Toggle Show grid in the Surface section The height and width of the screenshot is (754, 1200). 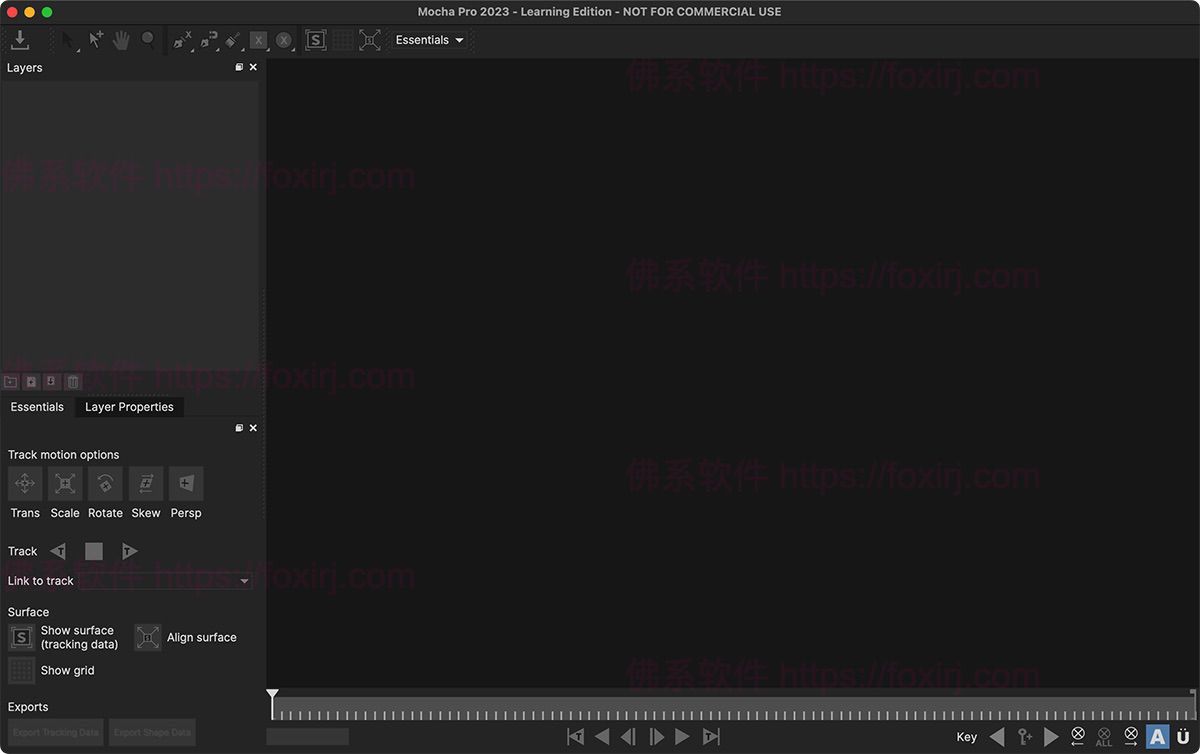point(21,670)
